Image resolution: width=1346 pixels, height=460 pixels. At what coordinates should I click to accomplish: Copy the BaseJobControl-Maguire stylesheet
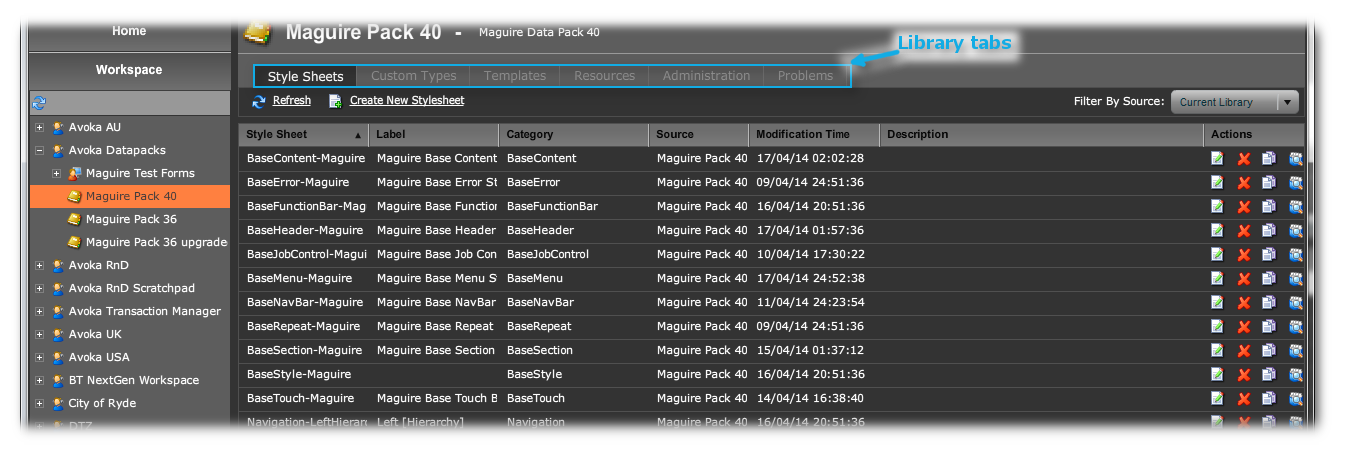(x=1269, y=254)
